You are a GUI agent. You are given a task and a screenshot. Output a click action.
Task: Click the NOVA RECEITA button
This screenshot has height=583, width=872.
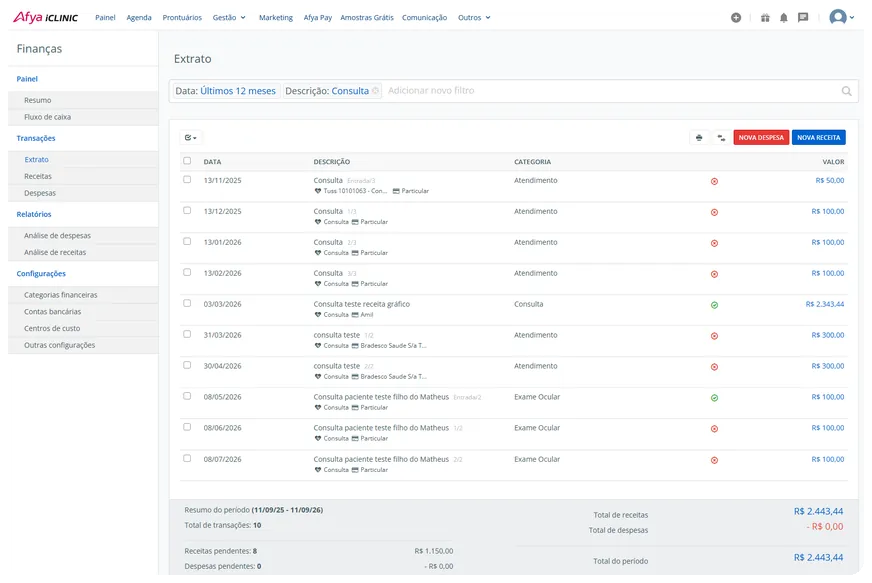tap(819, 137)
